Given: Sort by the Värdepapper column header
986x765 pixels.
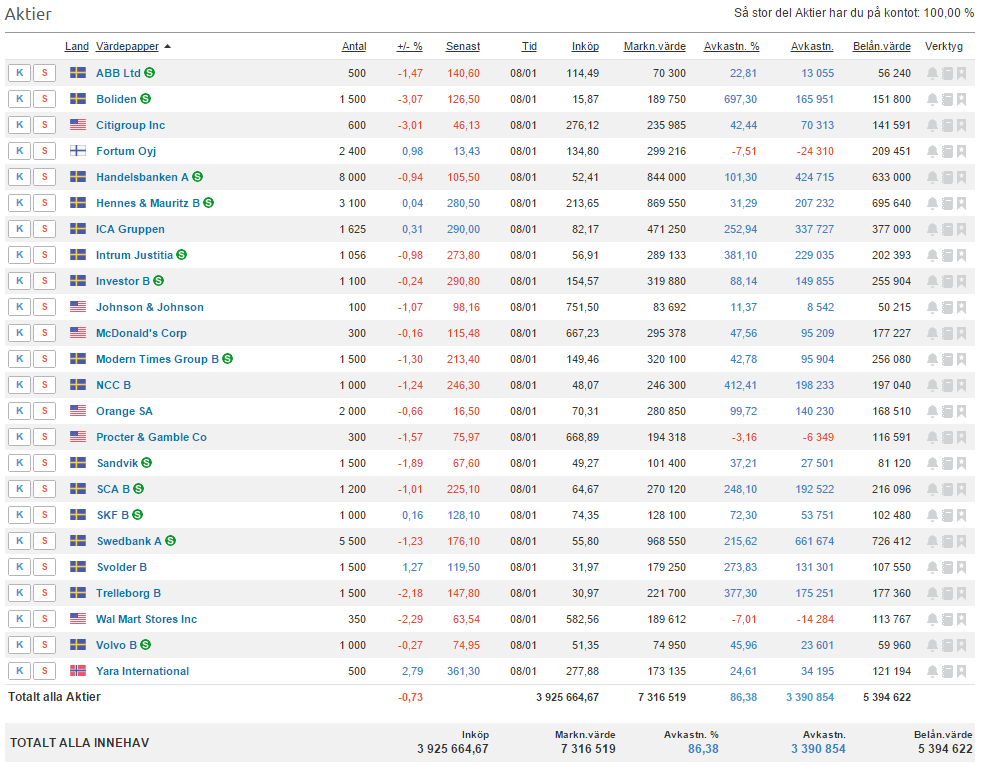Looking at the screenshot, I should pyautogui.click(x=127, y=47).
